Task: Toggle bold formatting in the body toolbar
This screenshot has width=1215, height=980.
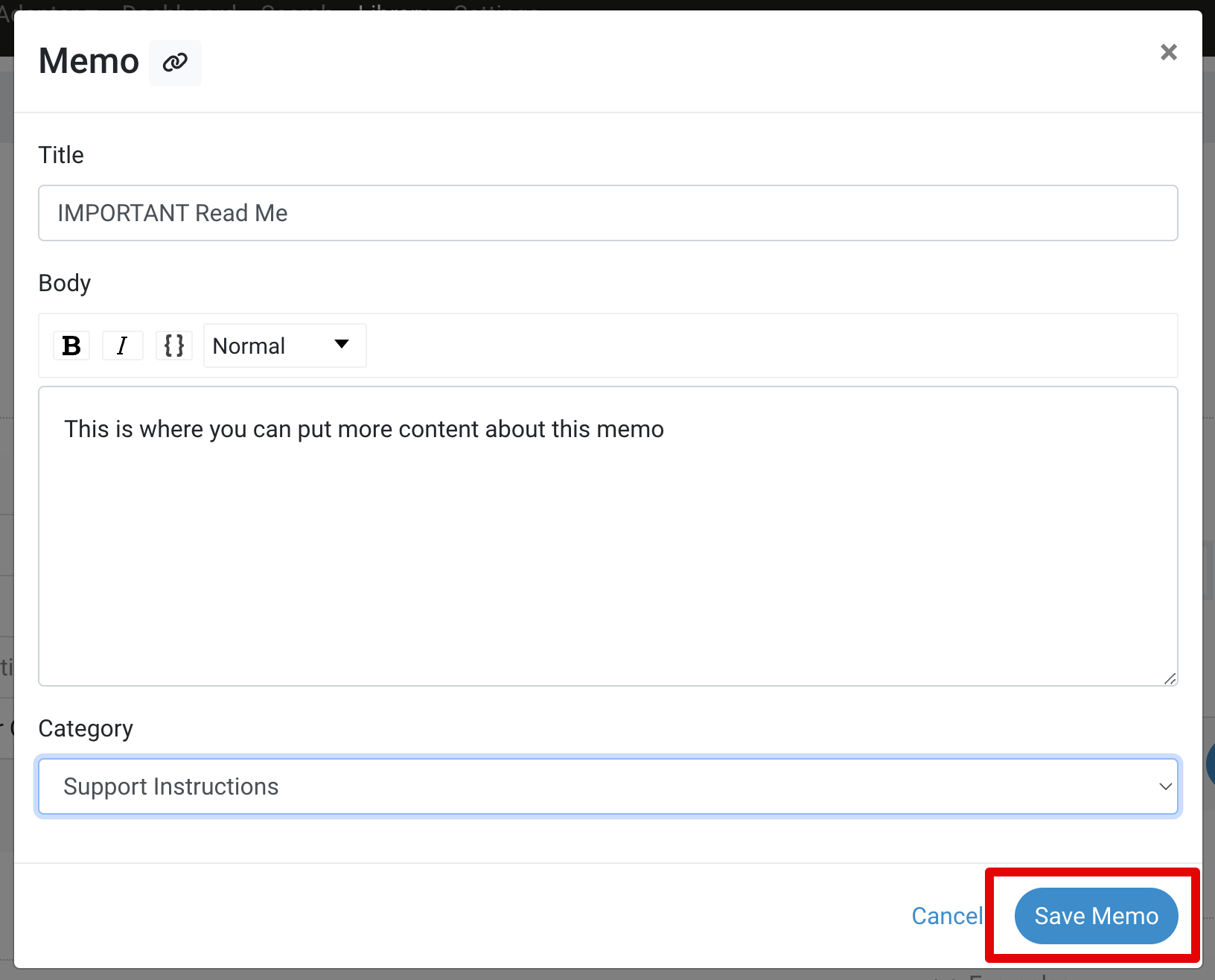Action: point(71,346)
